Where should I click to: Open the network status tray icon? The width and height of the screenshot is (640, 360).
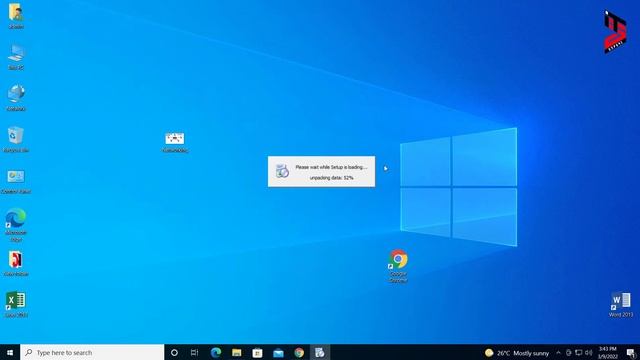(578, 353)
